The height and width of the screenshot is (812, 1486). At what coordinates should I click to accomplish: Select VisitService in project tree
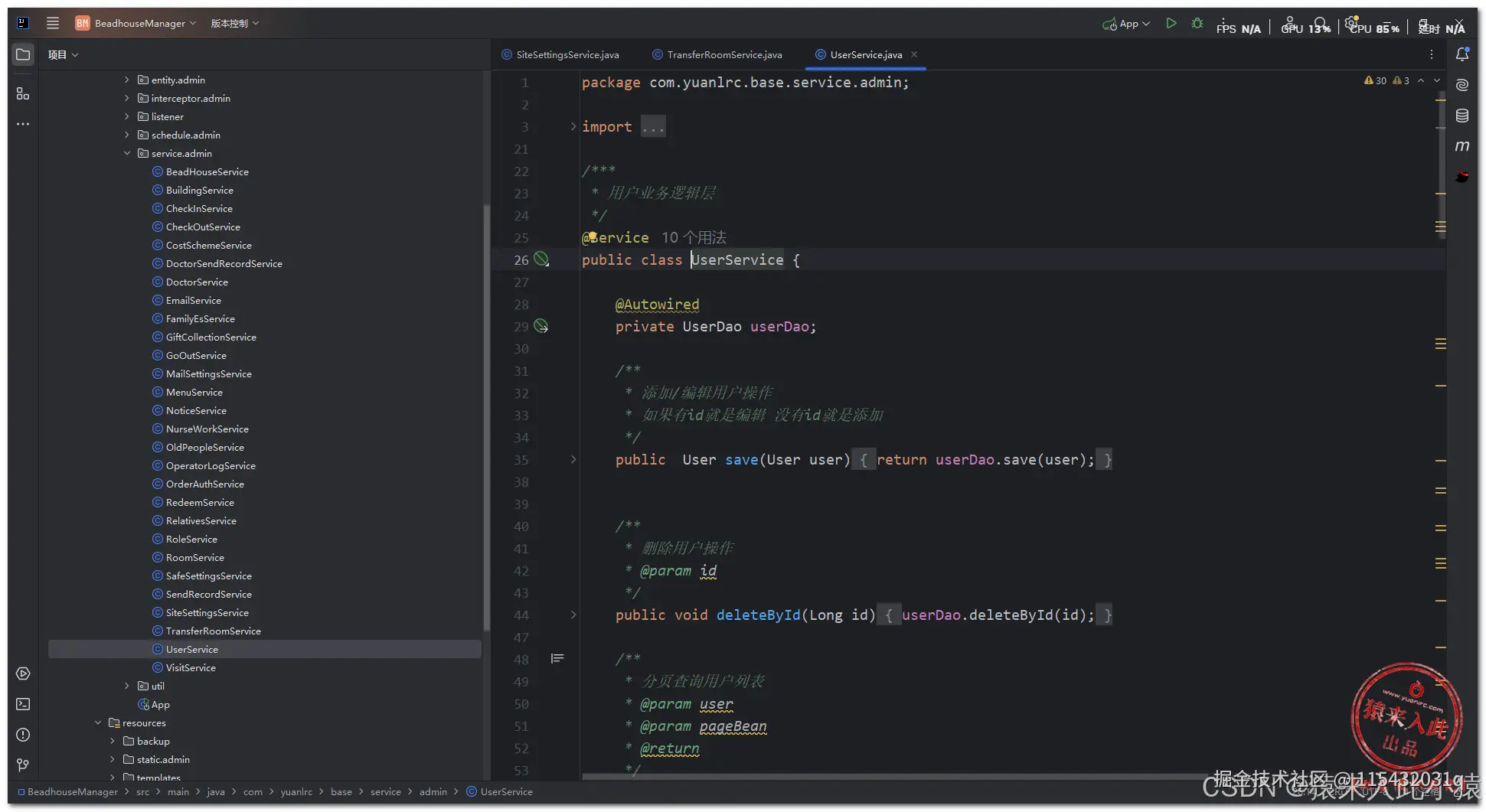(x=191, y=667)
